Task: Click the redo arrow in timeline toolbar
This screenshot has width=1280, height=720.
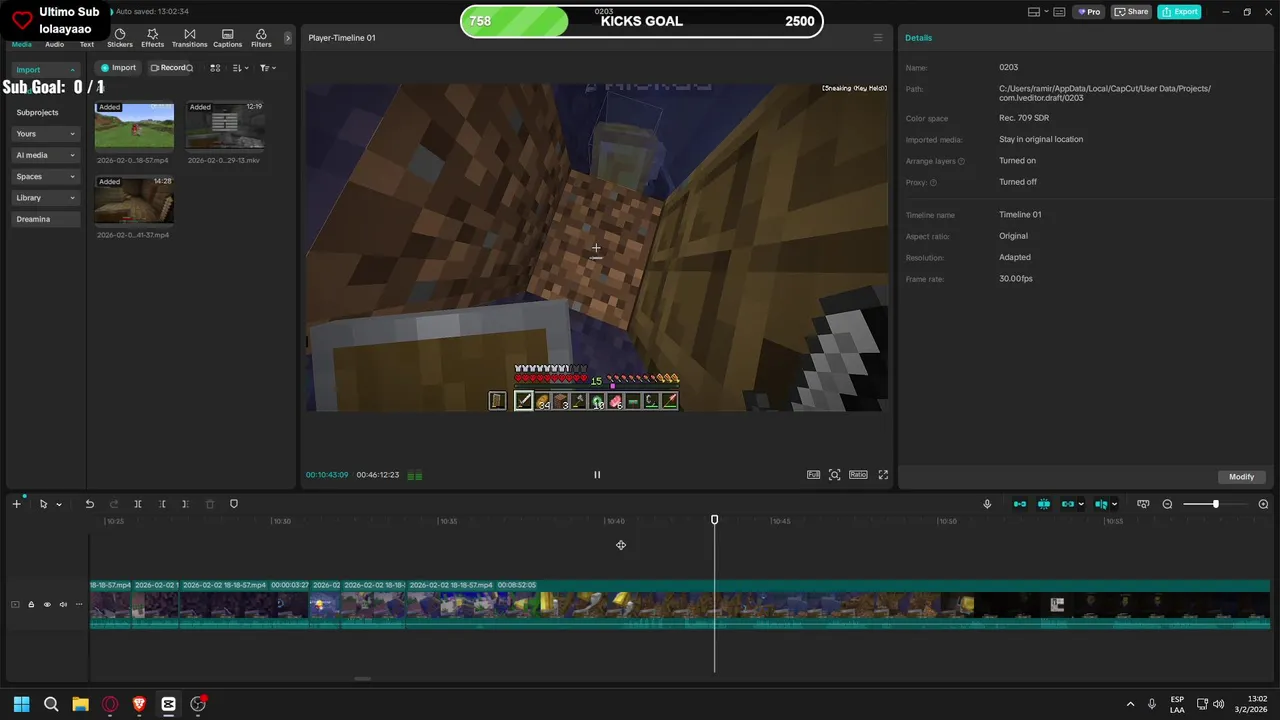Action: 113,504
